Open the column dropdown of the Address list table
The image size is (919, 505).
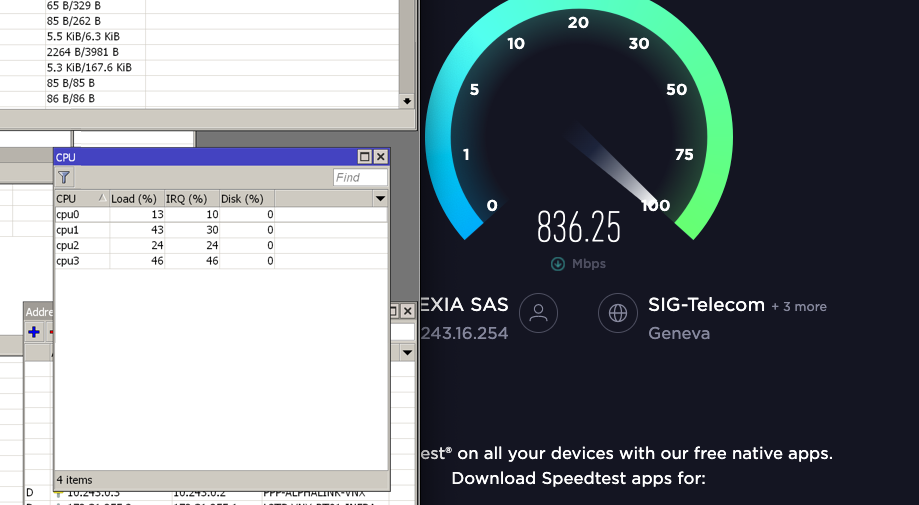pyautogui.click(x=407, y=352)
